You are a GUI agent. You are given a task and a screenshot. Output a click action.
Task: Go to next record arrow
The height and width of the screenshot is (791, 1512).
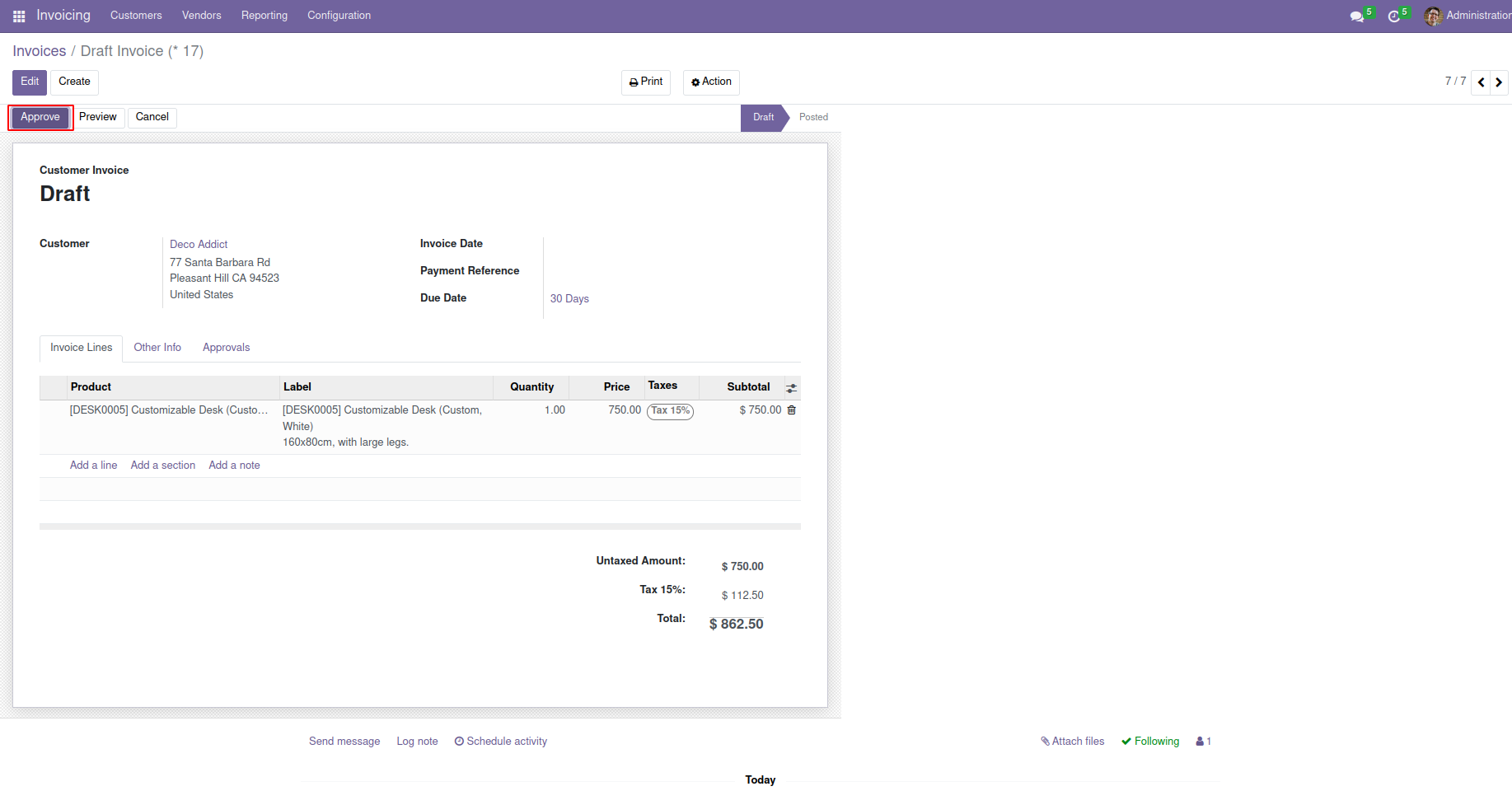(1499, 82)
